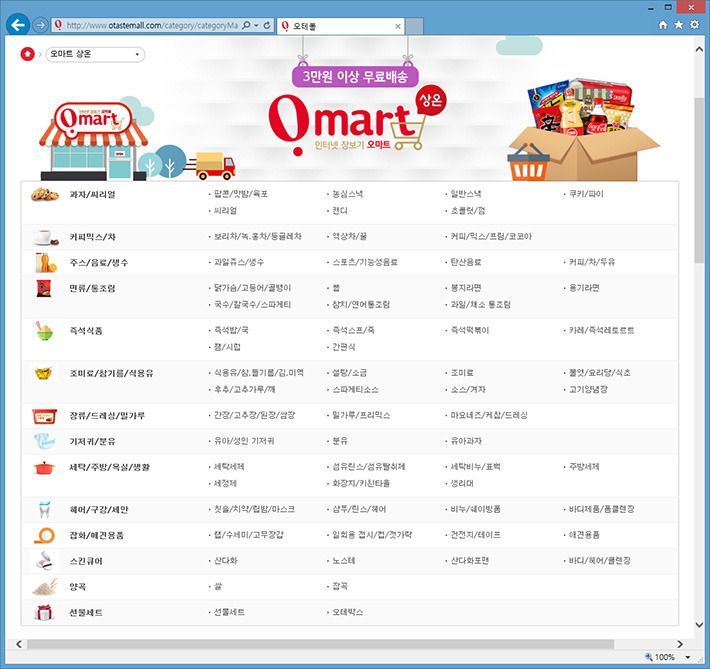
Task: Open the 화장지/키친타올 subcategory
Action: (361, 483)
